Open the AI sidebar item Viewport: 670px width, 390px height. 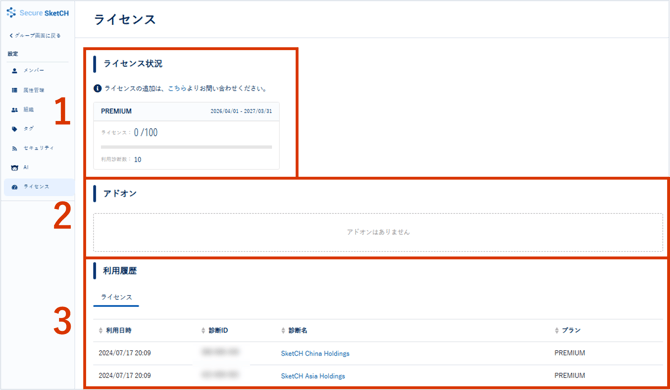click(26, 167)
